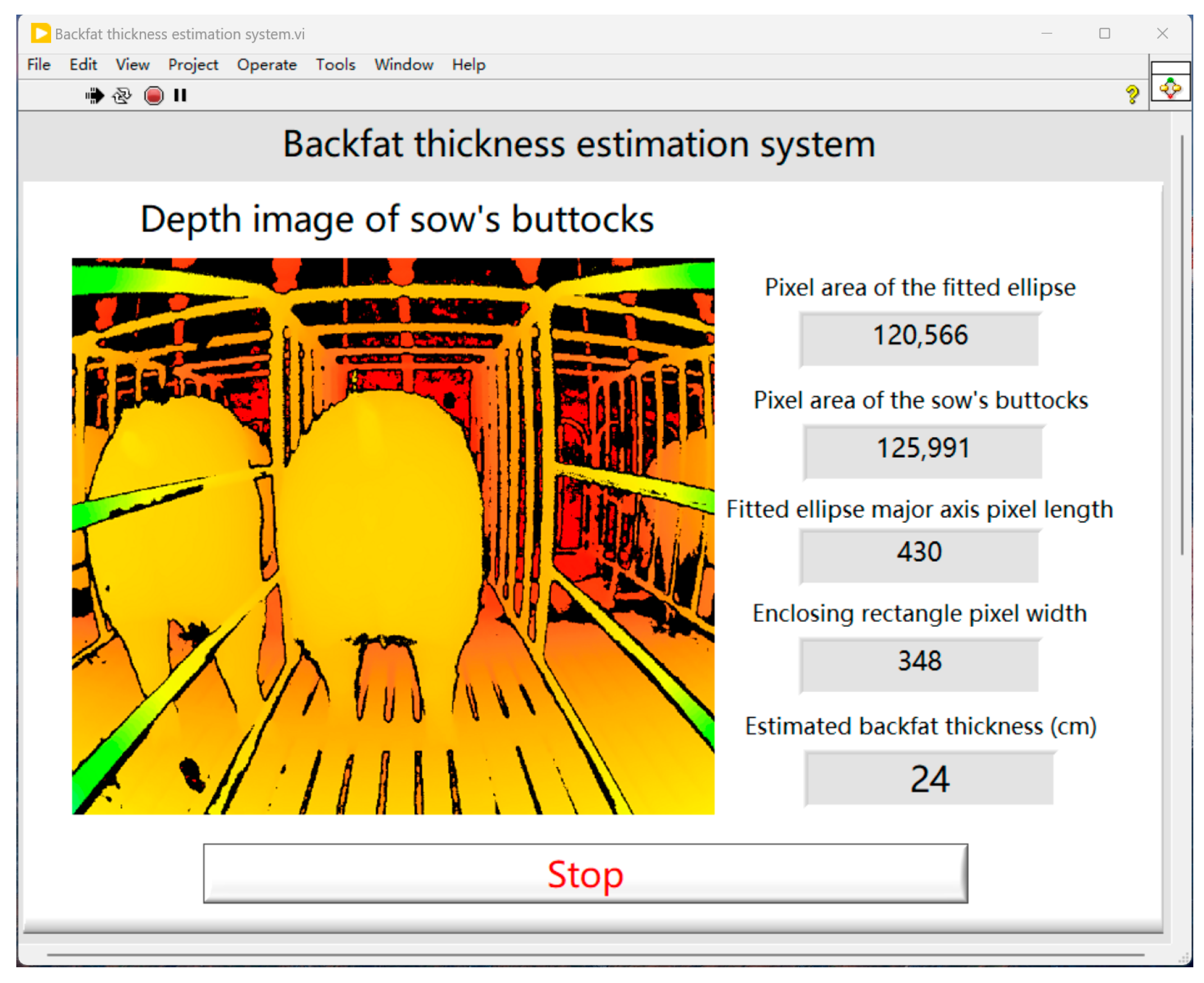Click the vertical scrollbar on right
1204x983 pixels.
point(1183,345)
